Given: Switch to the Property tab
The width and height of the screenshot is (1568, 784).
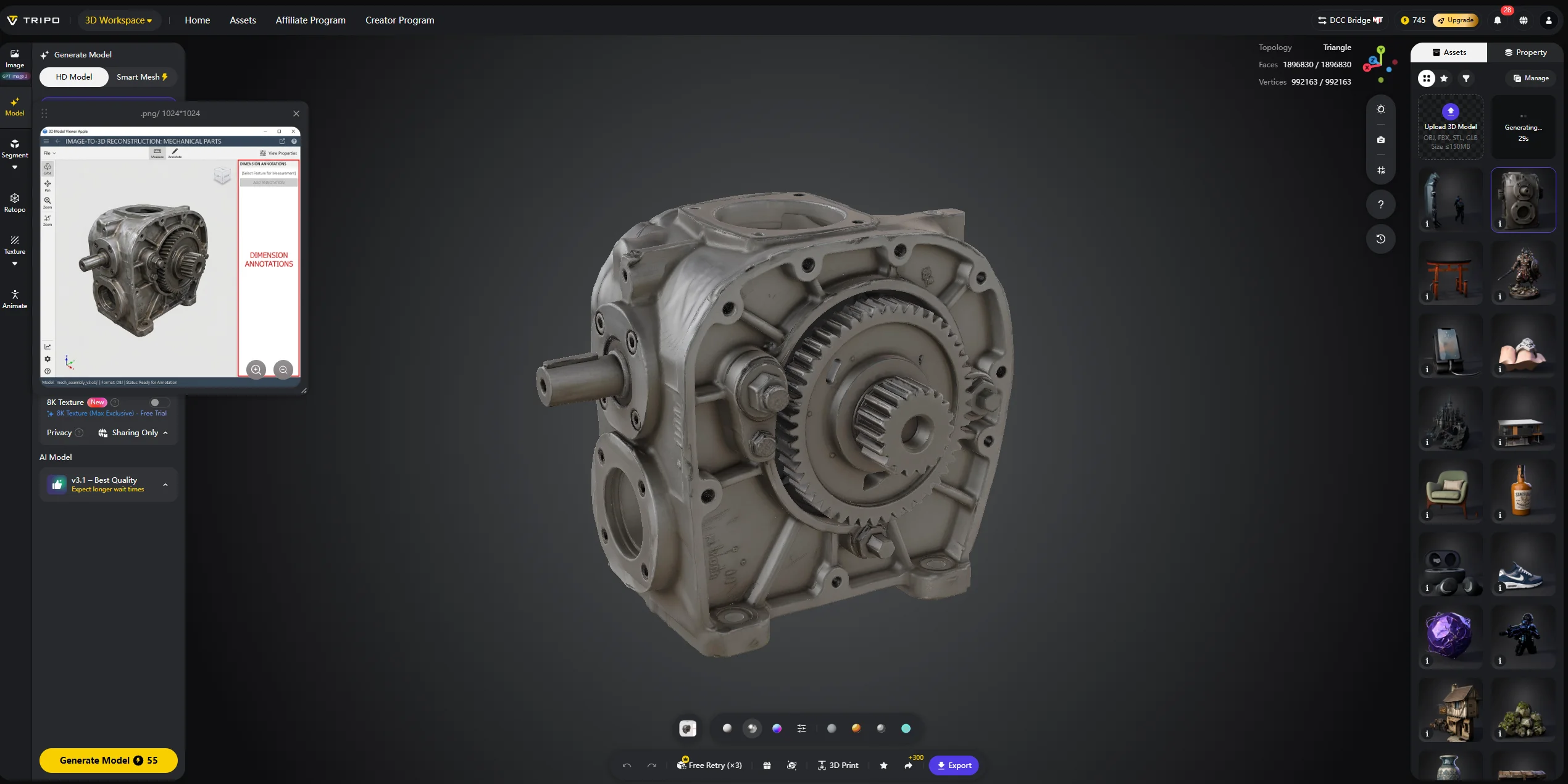Looking at the screenshot, I should click(1525, 52).
